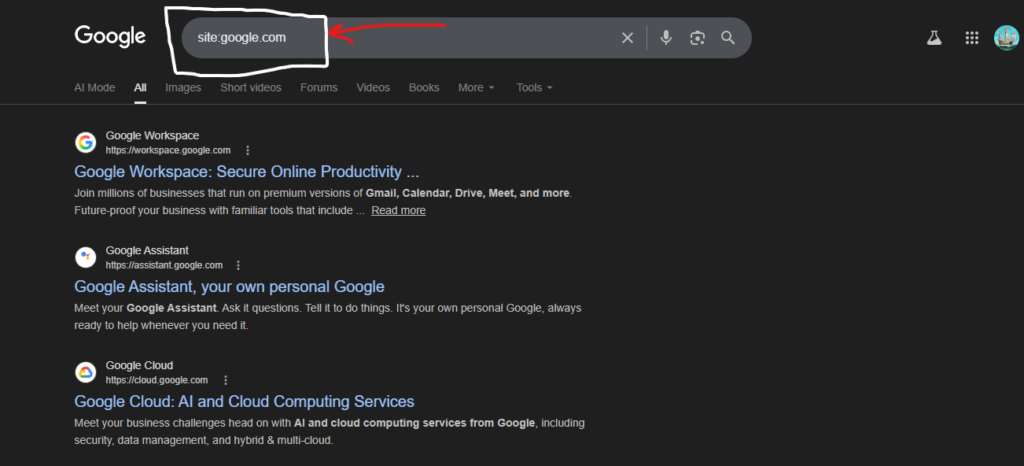Switch to the Forums tab
Viewport: 1024px width, 466px height.
click(319, 87)
